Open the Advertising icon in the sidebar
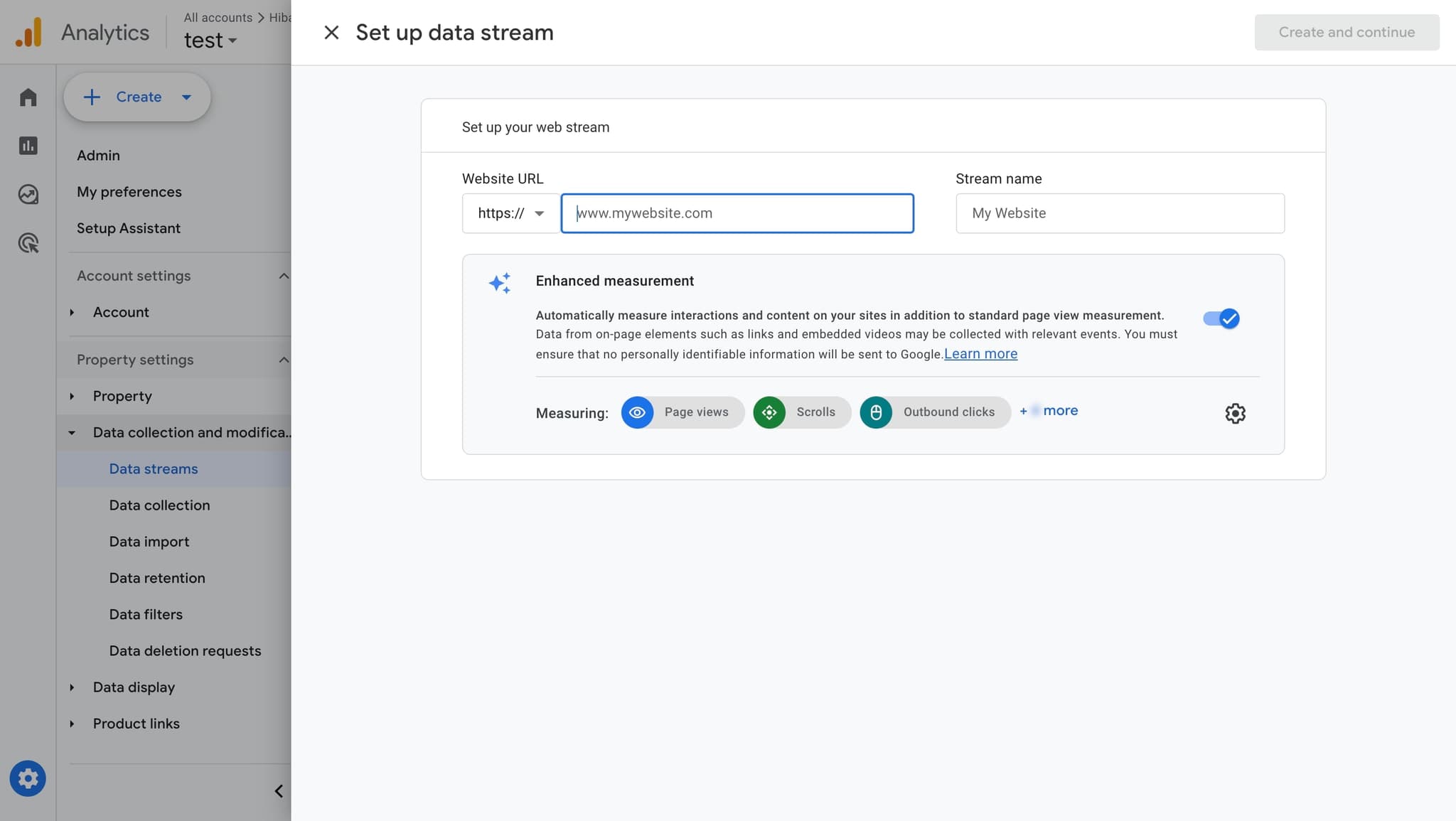 point(28,243)
